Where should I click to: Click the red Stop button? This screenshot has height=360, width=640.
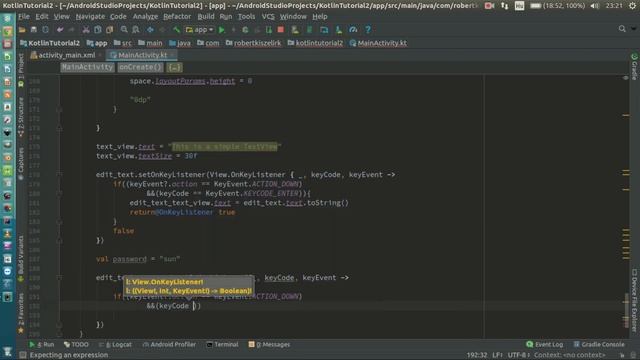pos(281,30)
